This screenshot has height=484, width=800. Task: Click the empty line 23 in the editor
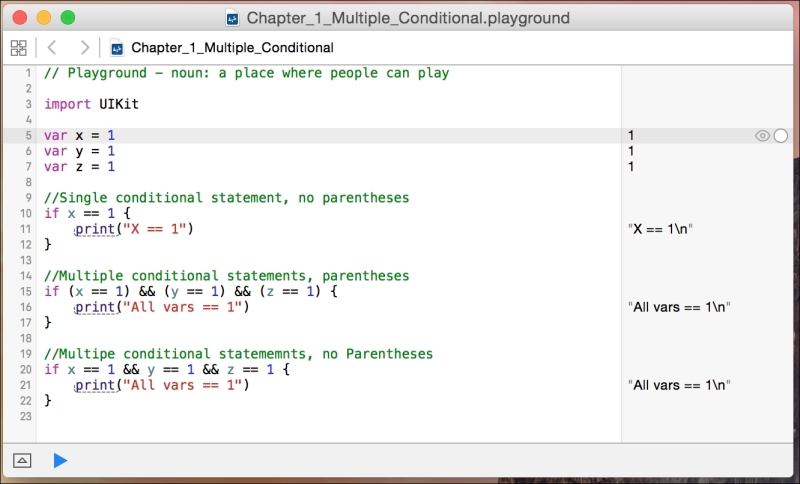[329, 416]
